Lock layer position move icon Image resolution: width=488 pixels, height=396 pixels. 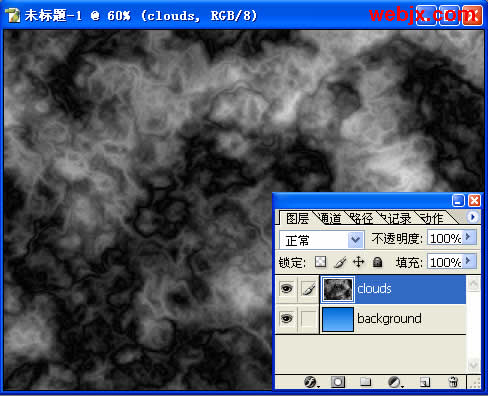[359, 262]
